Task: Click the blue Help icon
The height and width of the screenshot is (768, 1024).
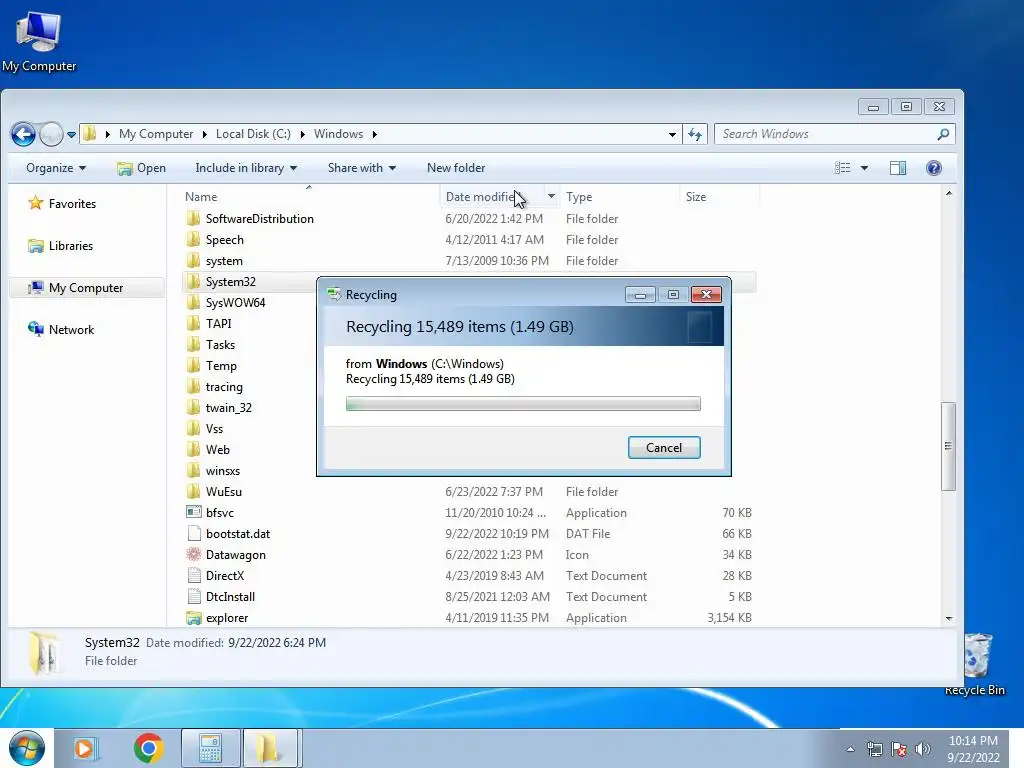Action: (x=934, y=168)
